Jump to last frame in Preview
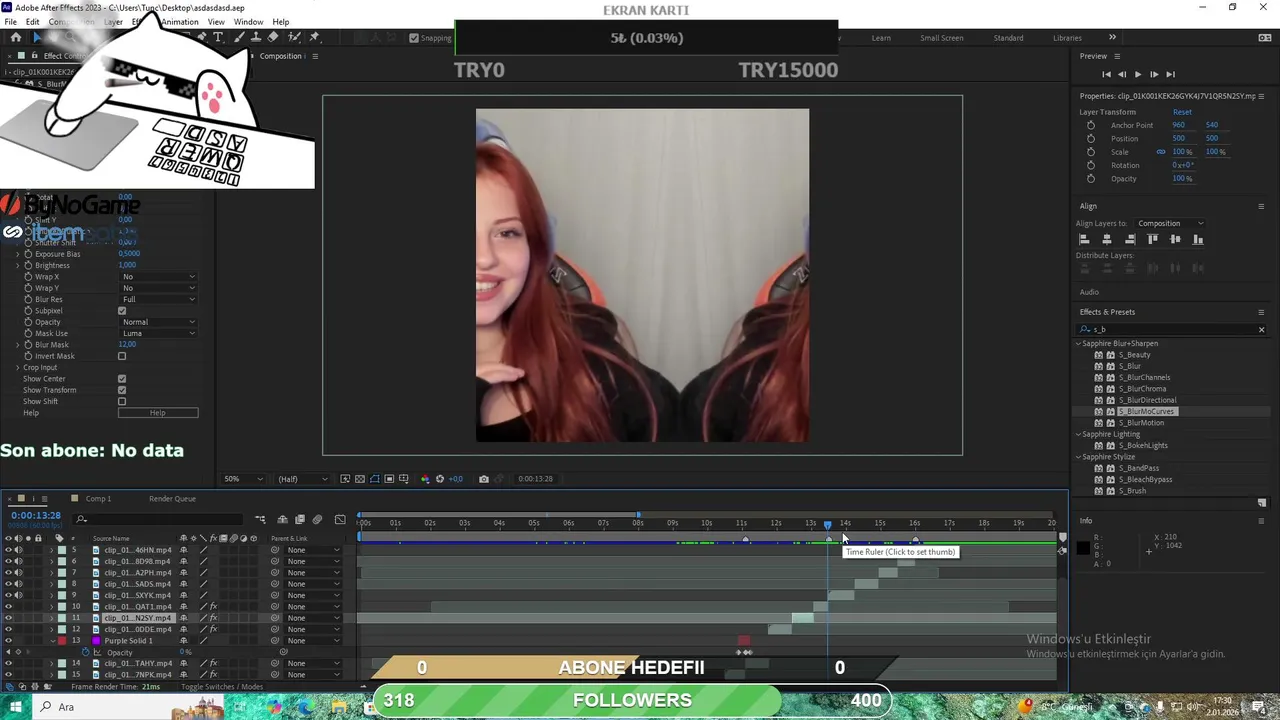The height and width of the screenshot is (720, 1280). [x=1170, y=74]
